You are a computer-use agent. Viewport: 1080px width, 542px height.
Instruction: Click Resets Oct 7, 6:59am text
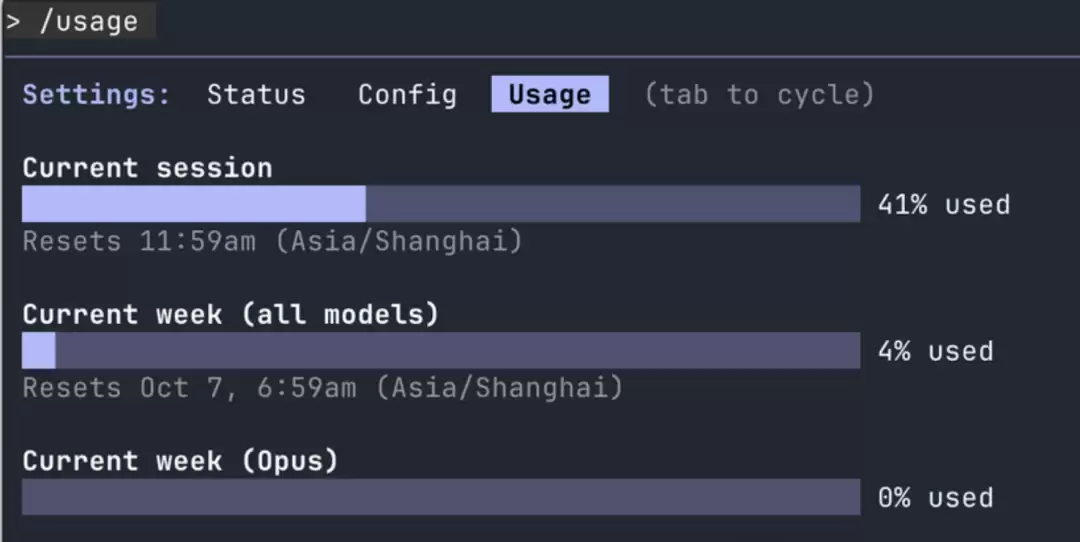[x=323, y=388]
